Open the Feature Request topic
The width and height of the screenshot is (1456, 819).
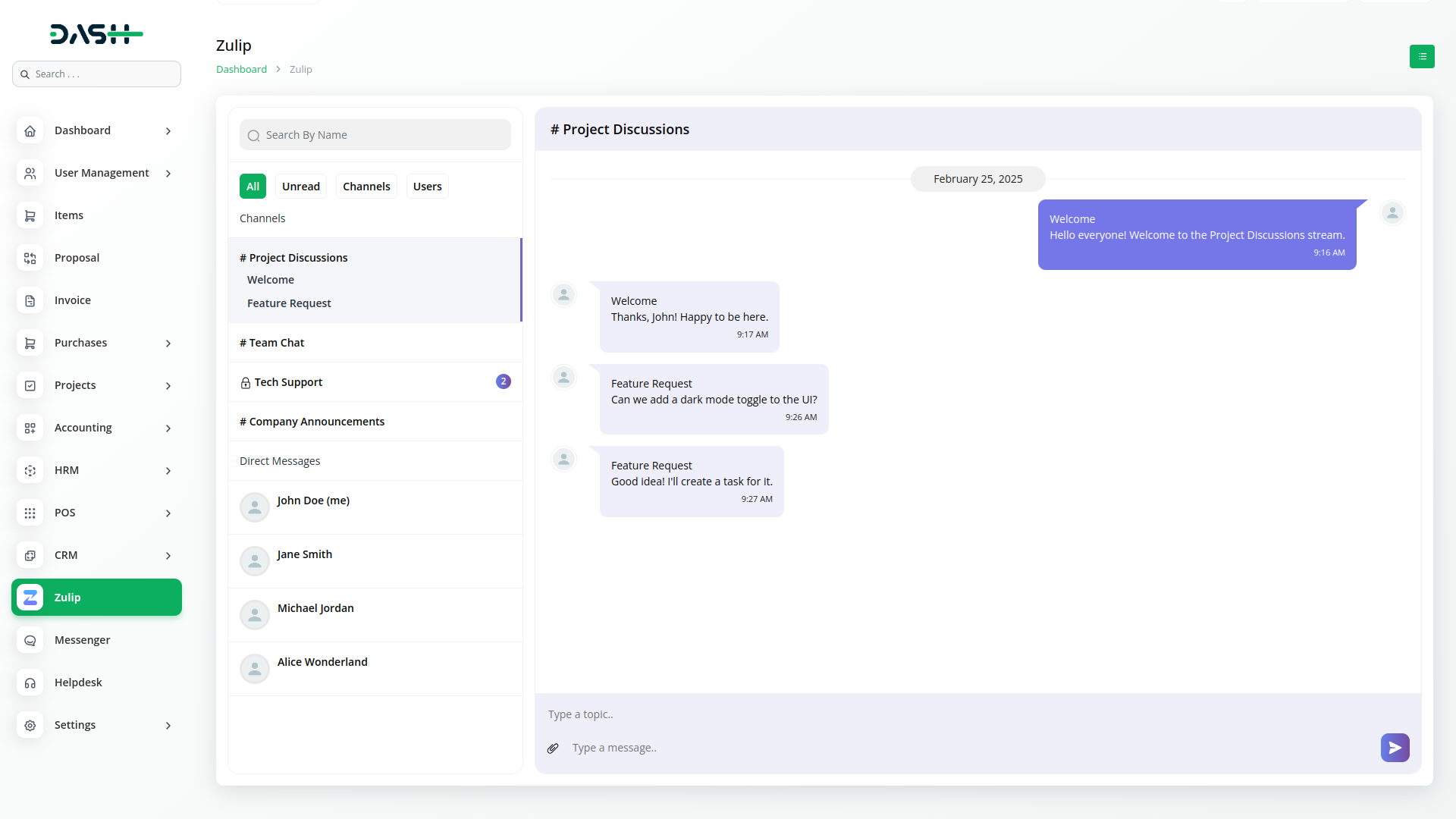(289, 303)
